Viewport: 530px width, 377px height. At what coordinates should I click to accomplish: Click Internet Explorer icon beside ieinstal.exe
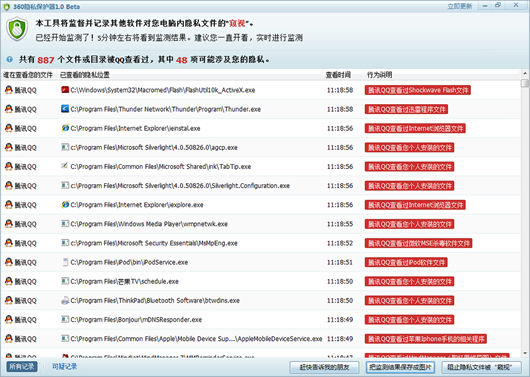click(x=65, y=128)
